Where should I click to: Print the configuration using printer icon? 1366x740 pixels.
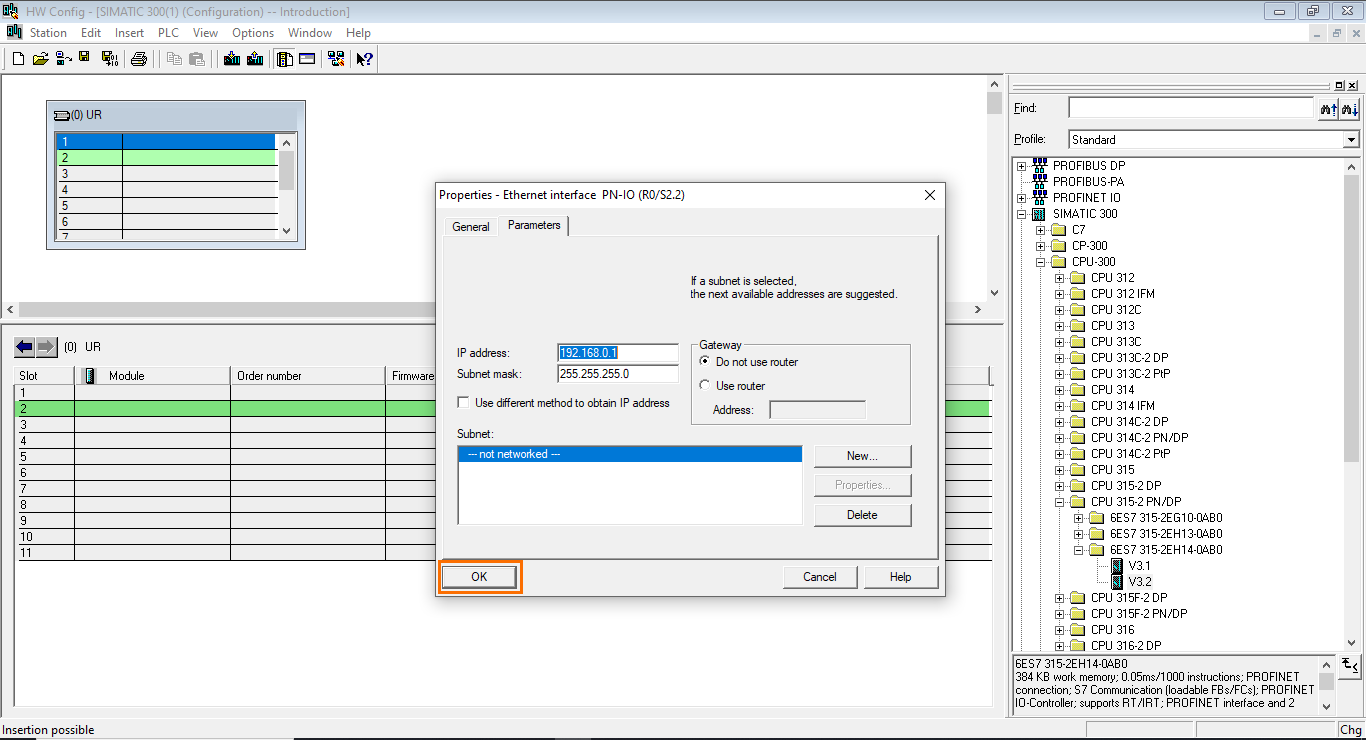(x=139, y=59)
